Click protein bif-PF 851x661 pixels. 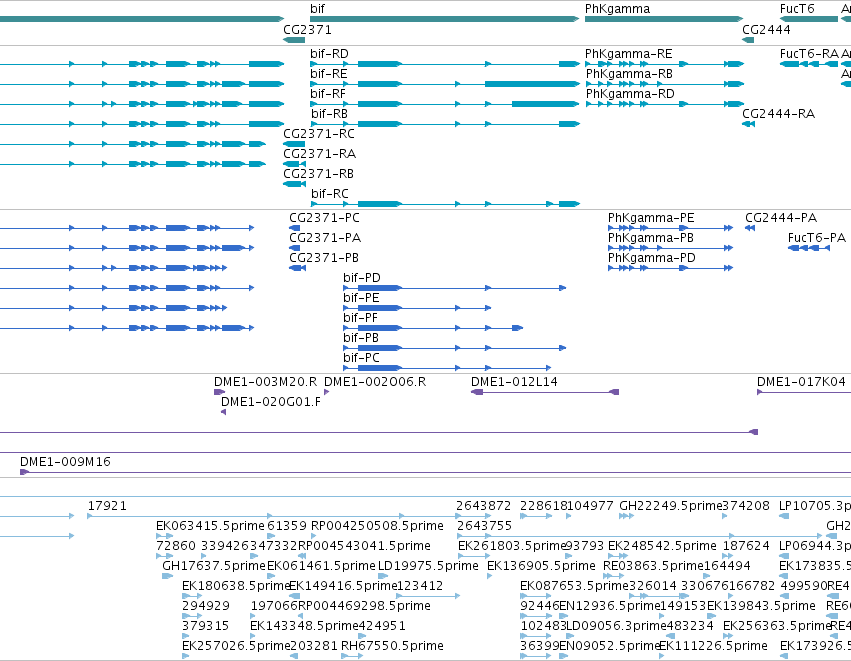coord(433,328)
